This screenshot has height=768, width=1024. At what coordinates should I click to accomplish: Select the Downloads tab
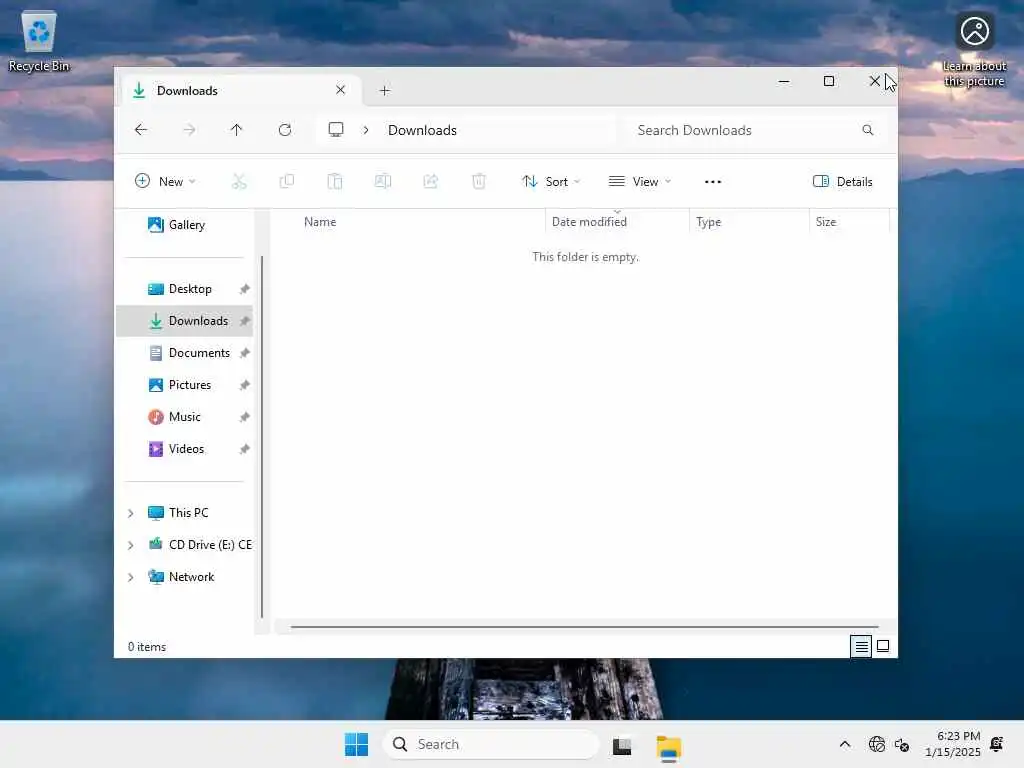coord(240,91)
